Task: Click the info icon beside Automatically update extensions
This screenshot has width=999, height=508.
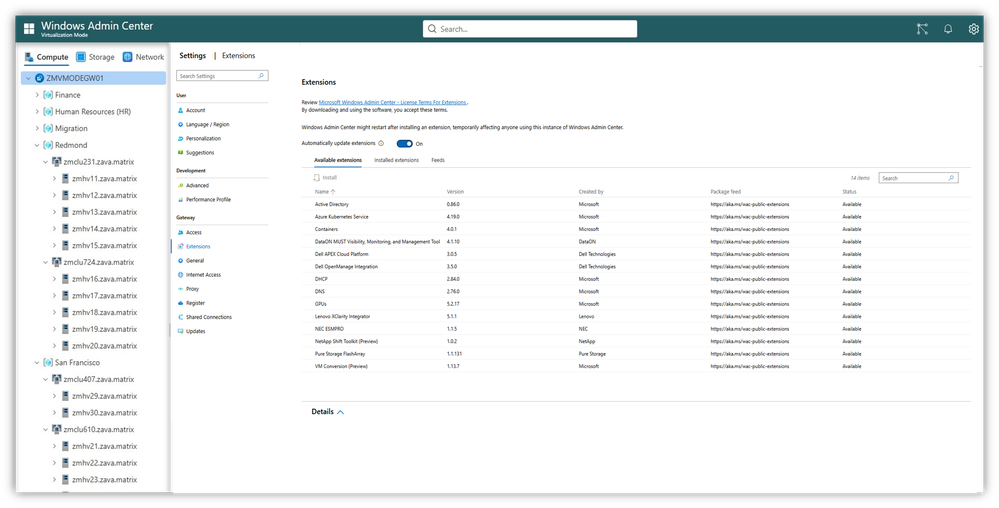Action: [381, 143]
